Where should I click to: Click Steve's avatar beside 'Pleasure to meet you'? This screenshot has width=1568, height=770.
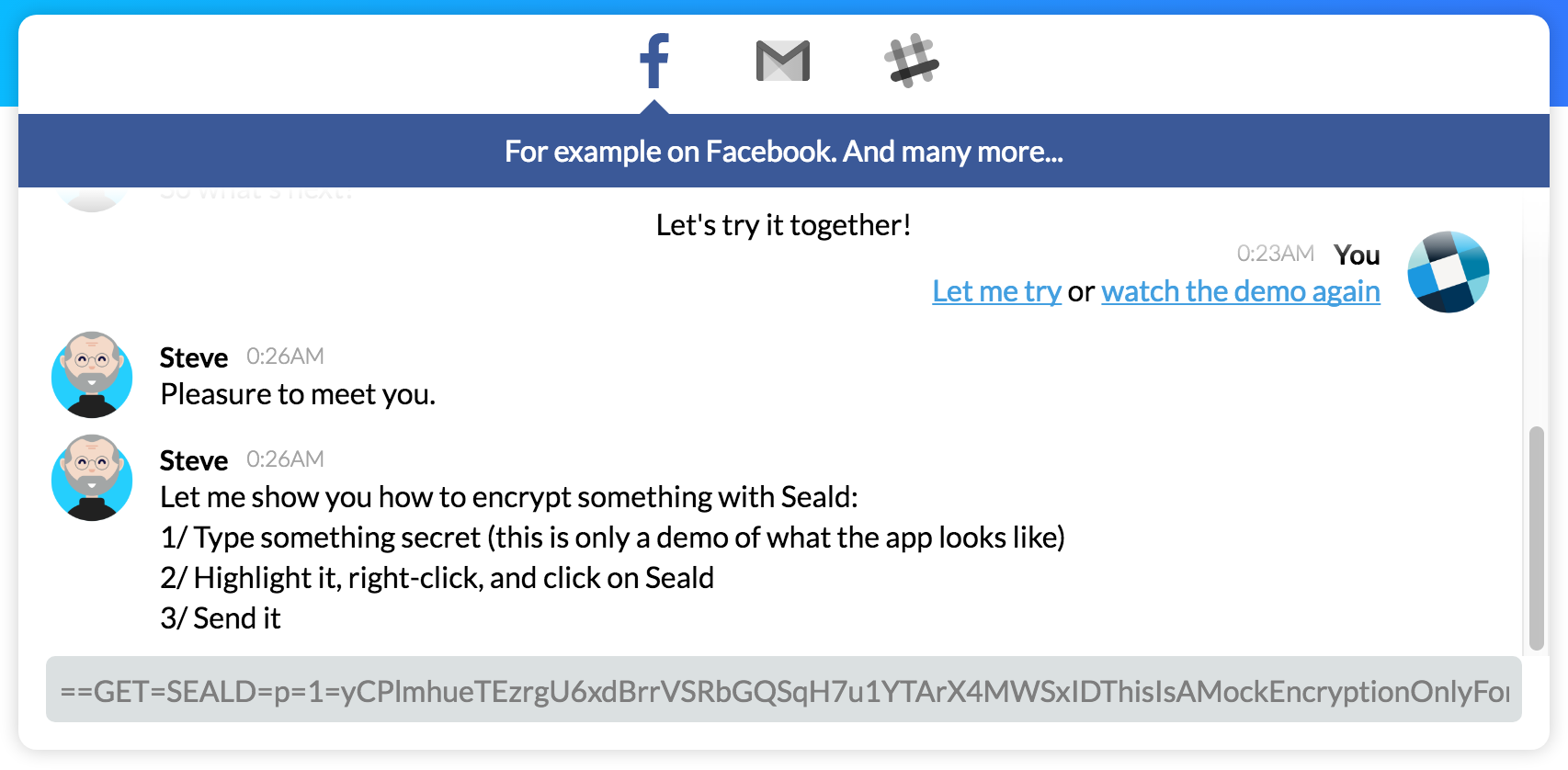(x=92, y=375)
